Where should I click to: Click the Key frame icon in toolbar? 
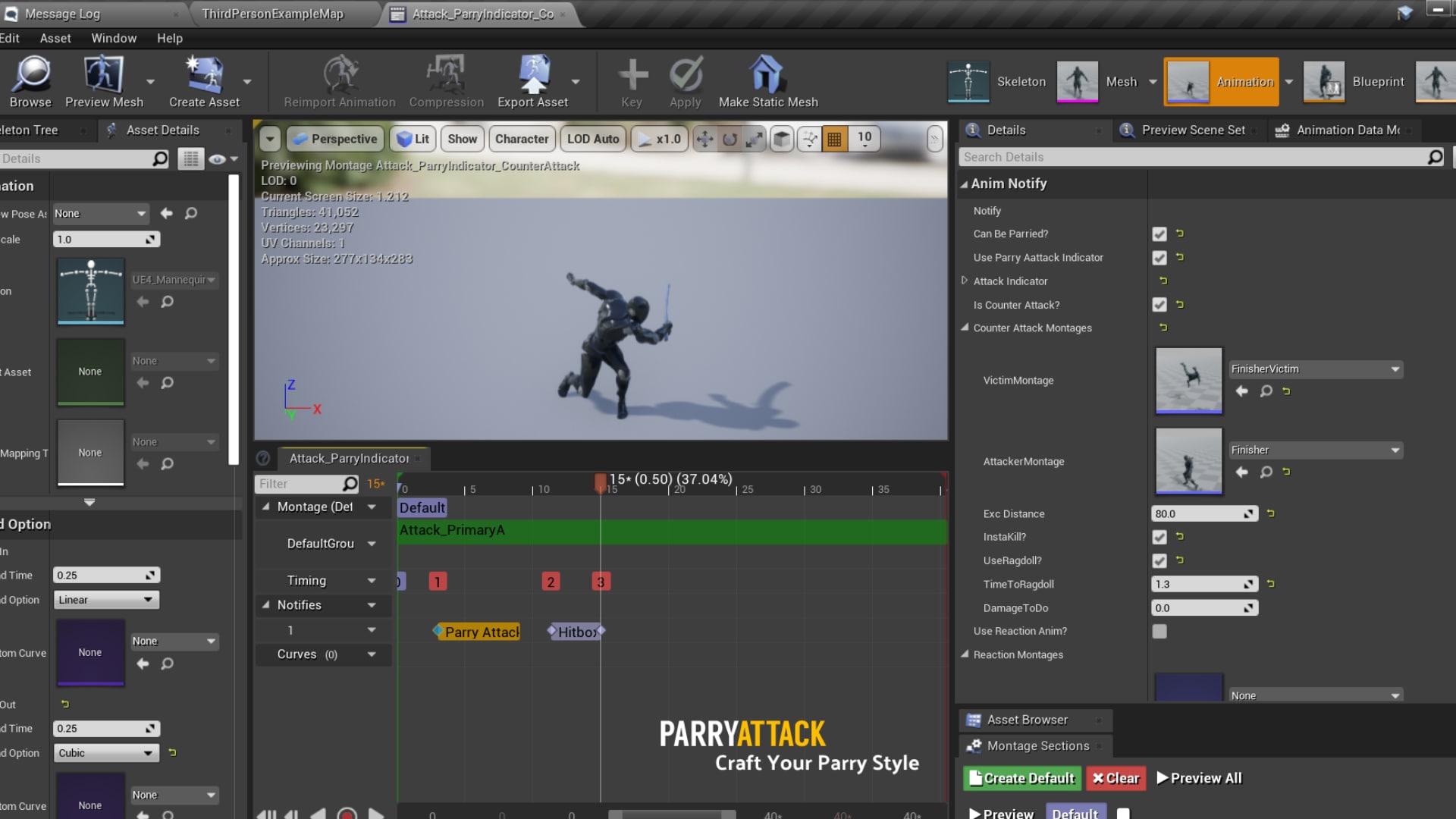pos(631,81)
